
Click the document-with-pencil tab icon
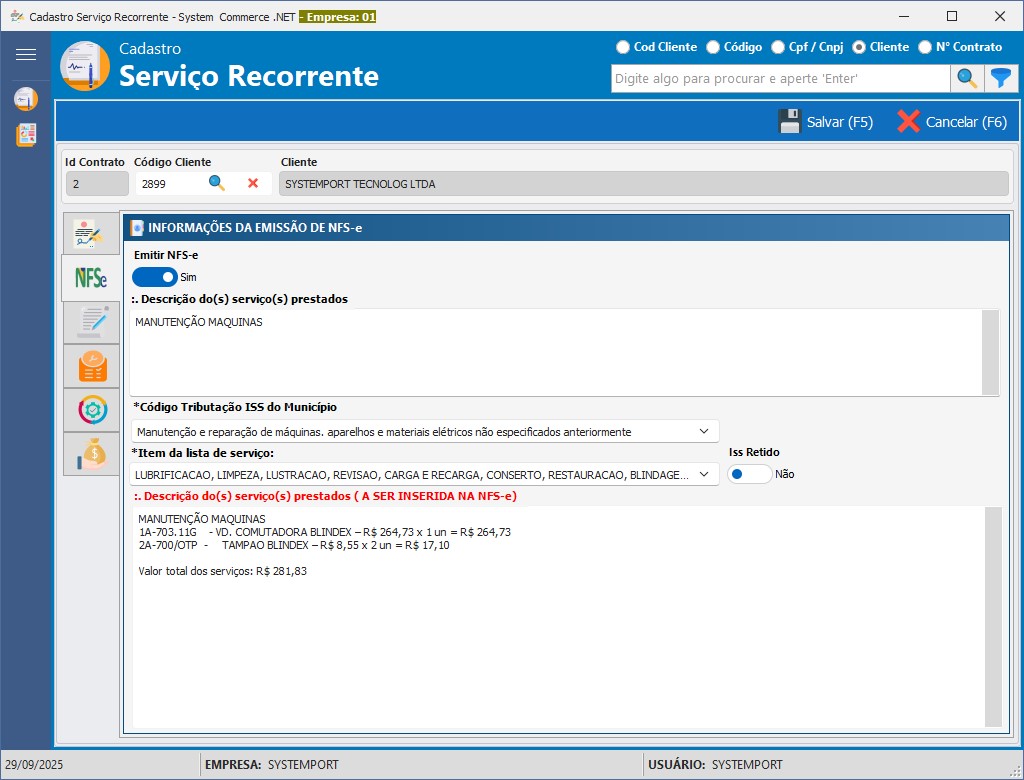(x=91, y=322)
